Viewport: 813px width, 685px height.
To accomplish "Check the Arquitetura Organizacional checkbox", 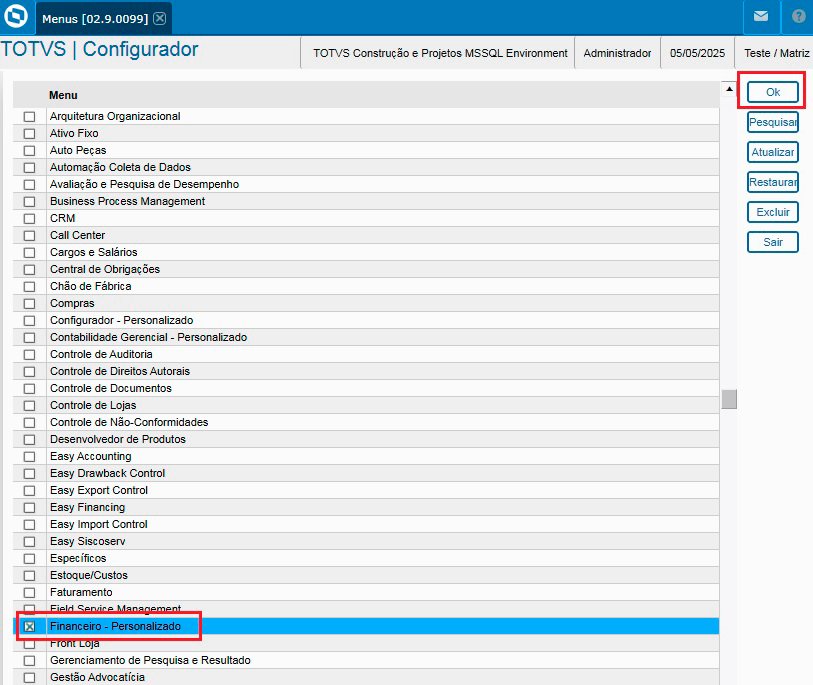I will [x=30, y=117].
